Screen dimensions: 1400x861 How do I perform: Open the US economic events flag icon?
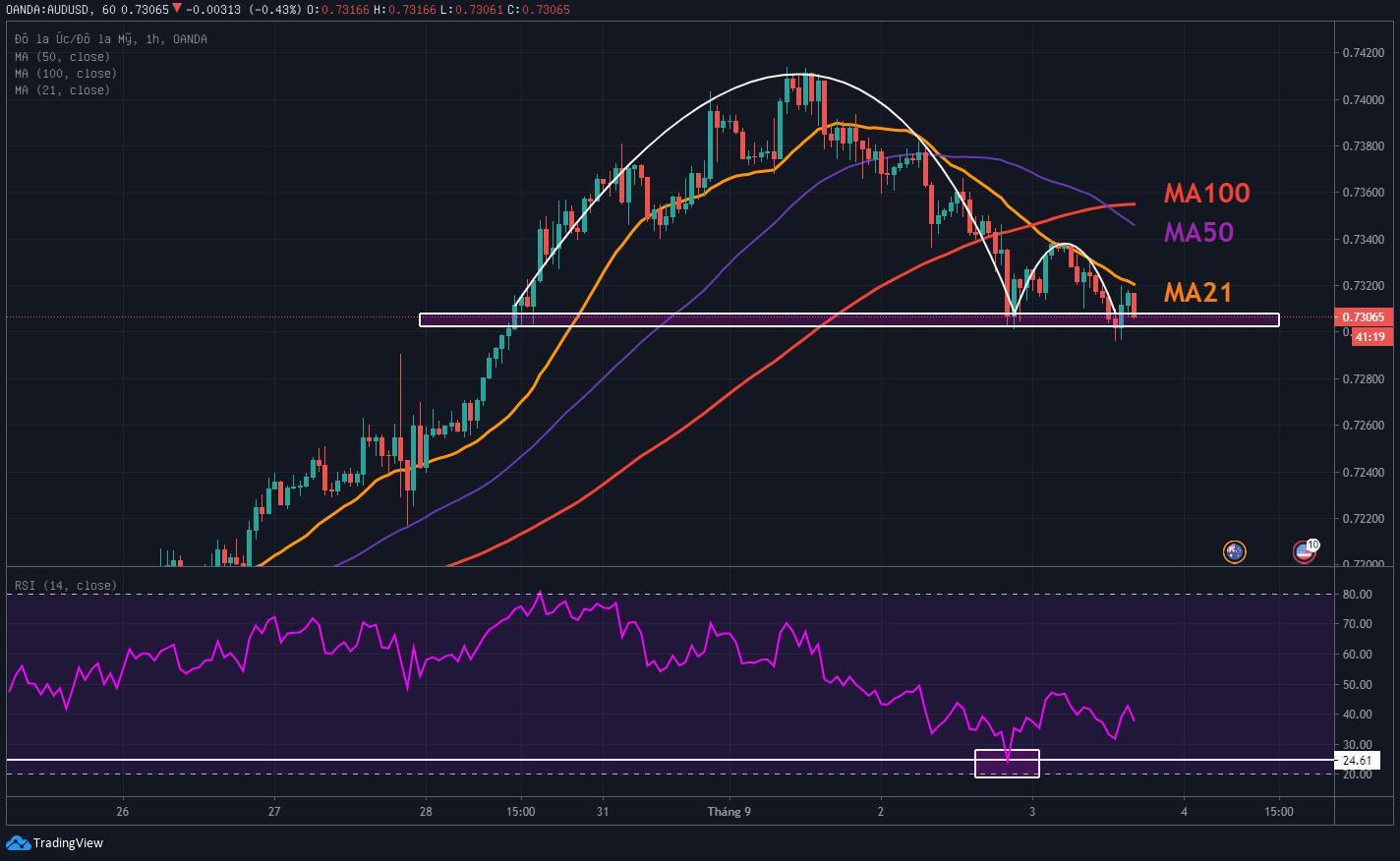point(1305,551)
